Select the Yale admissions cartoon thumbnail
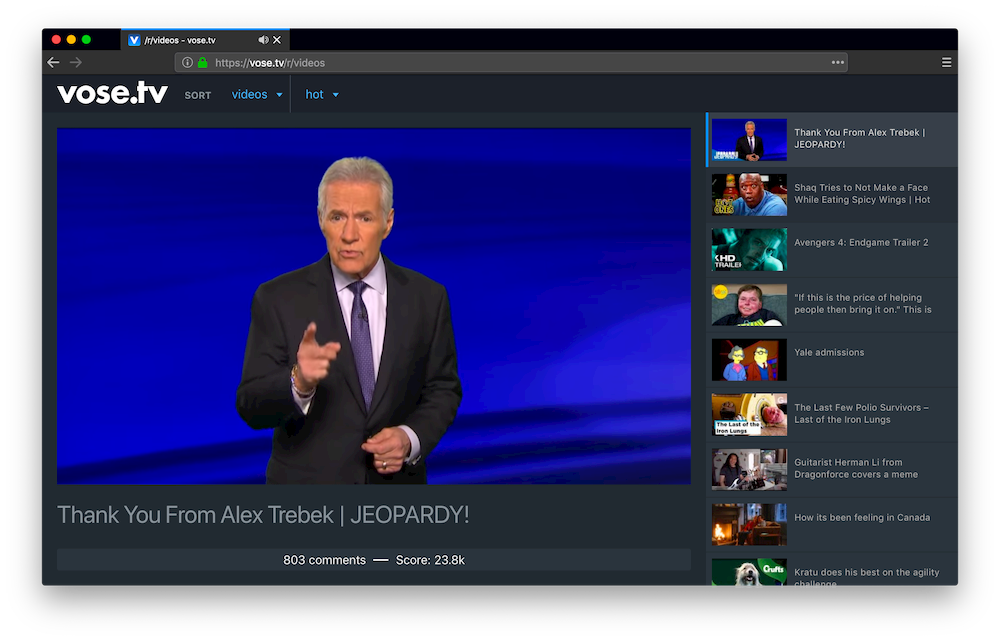Viewport: 1000px width, 641px height. coord(749,360)
